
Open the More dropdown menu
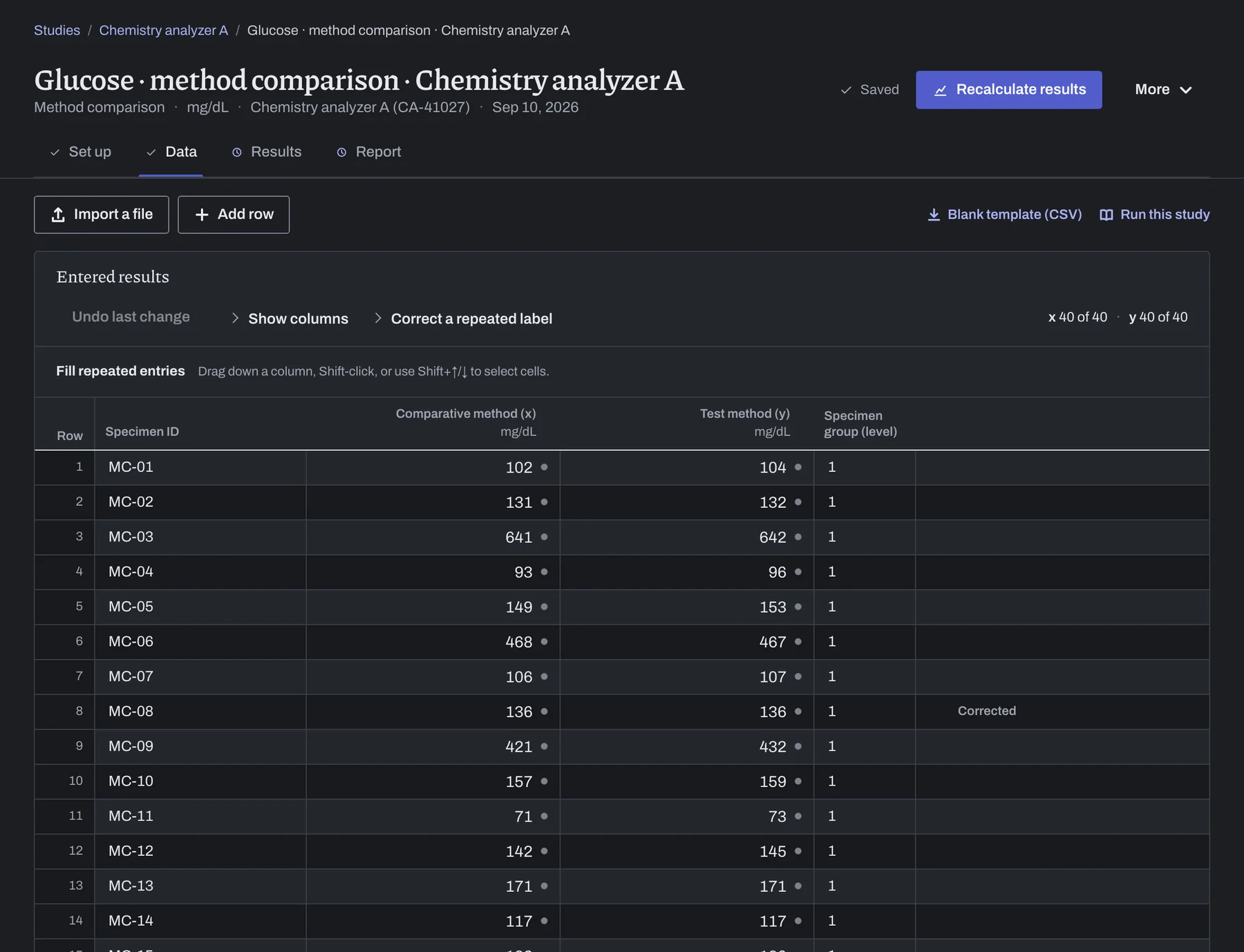1163,90
